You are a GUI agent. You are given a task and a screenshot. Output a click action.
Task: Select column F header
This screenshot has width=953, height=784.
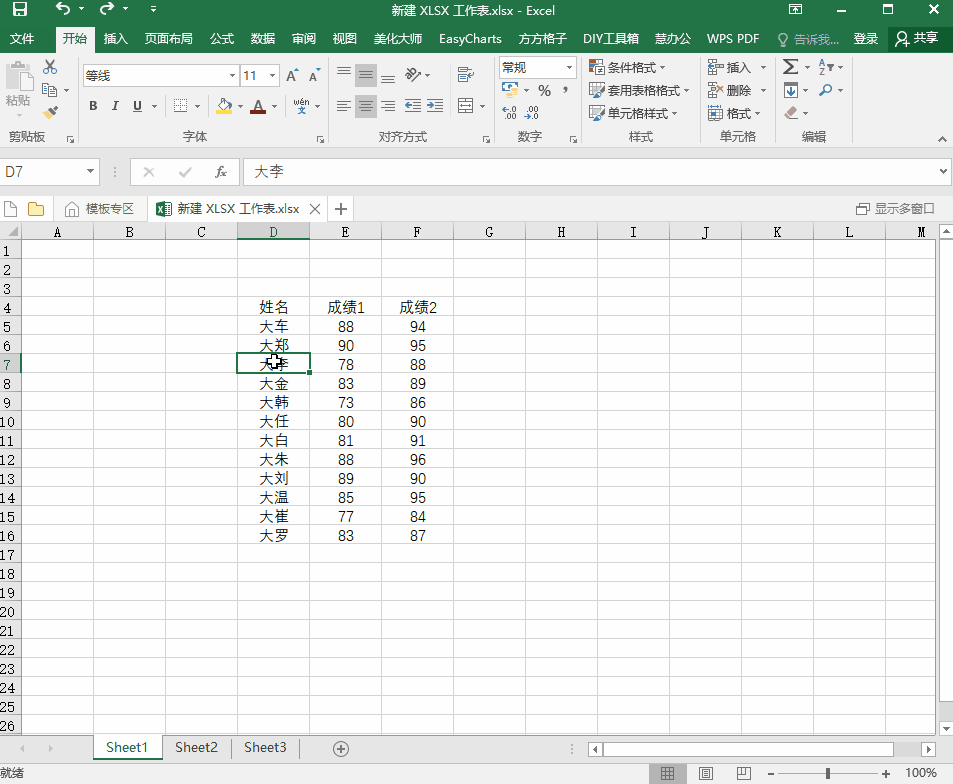tap(417, 232)
